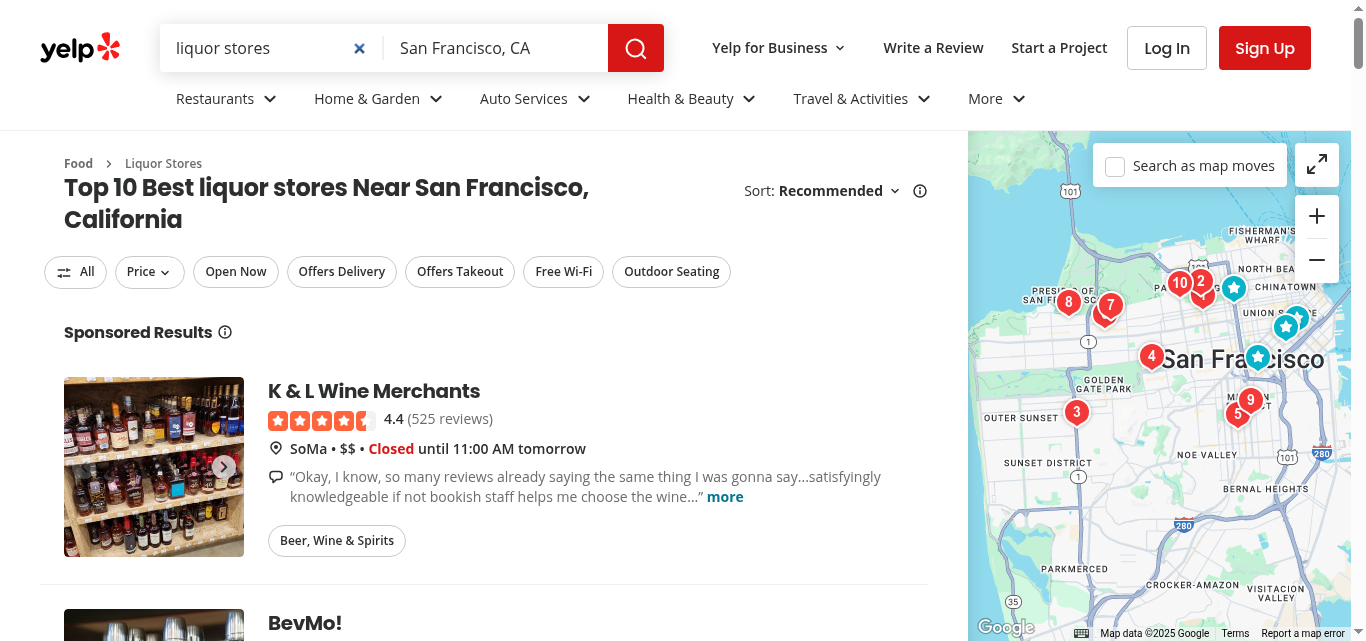Expand the Travel & Activities menu
This screenshot has width=1366, height=641.
(862, 99)
